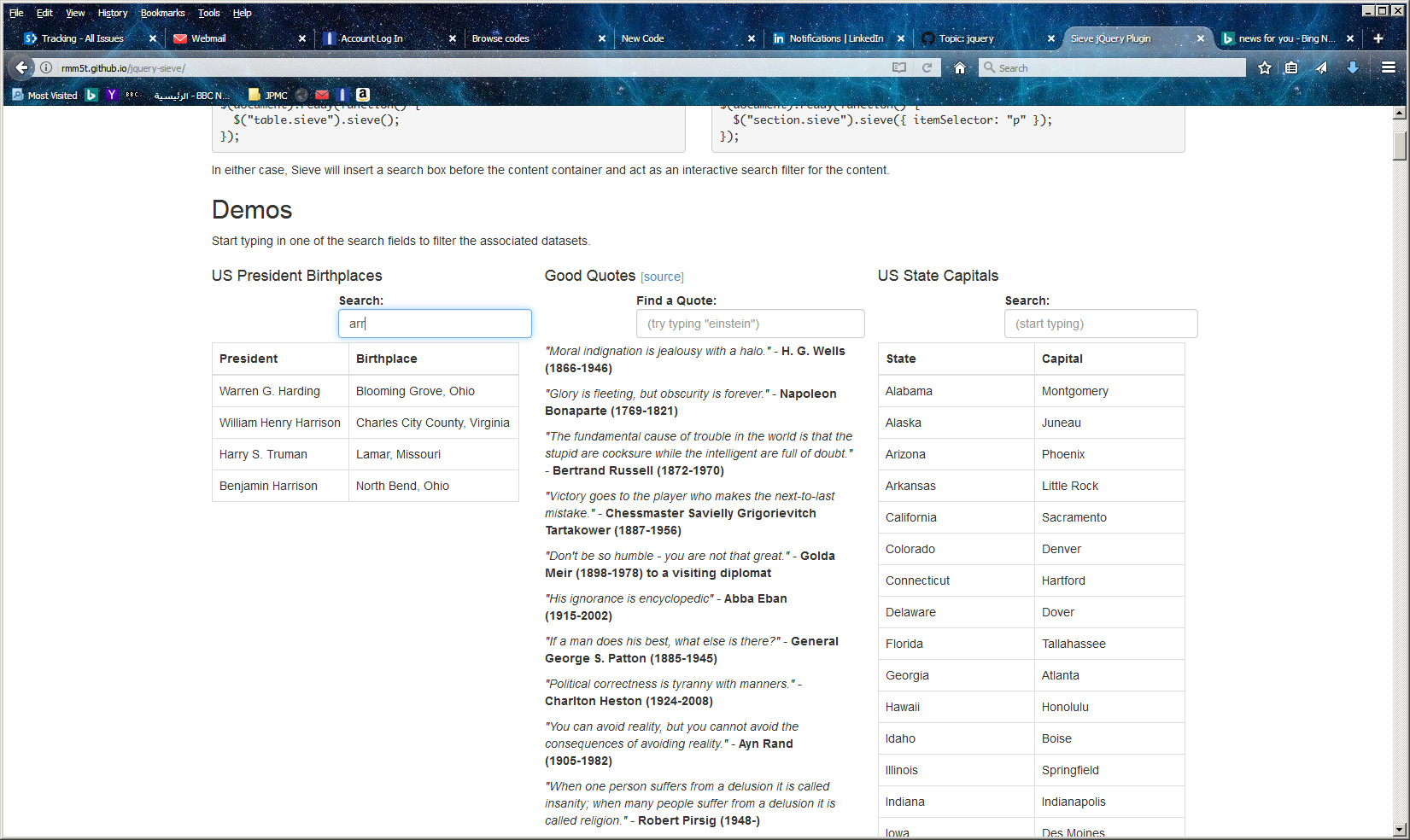Bookmark this page with the star icon
The image size is (1410, 840).
tap(1265, 67)
